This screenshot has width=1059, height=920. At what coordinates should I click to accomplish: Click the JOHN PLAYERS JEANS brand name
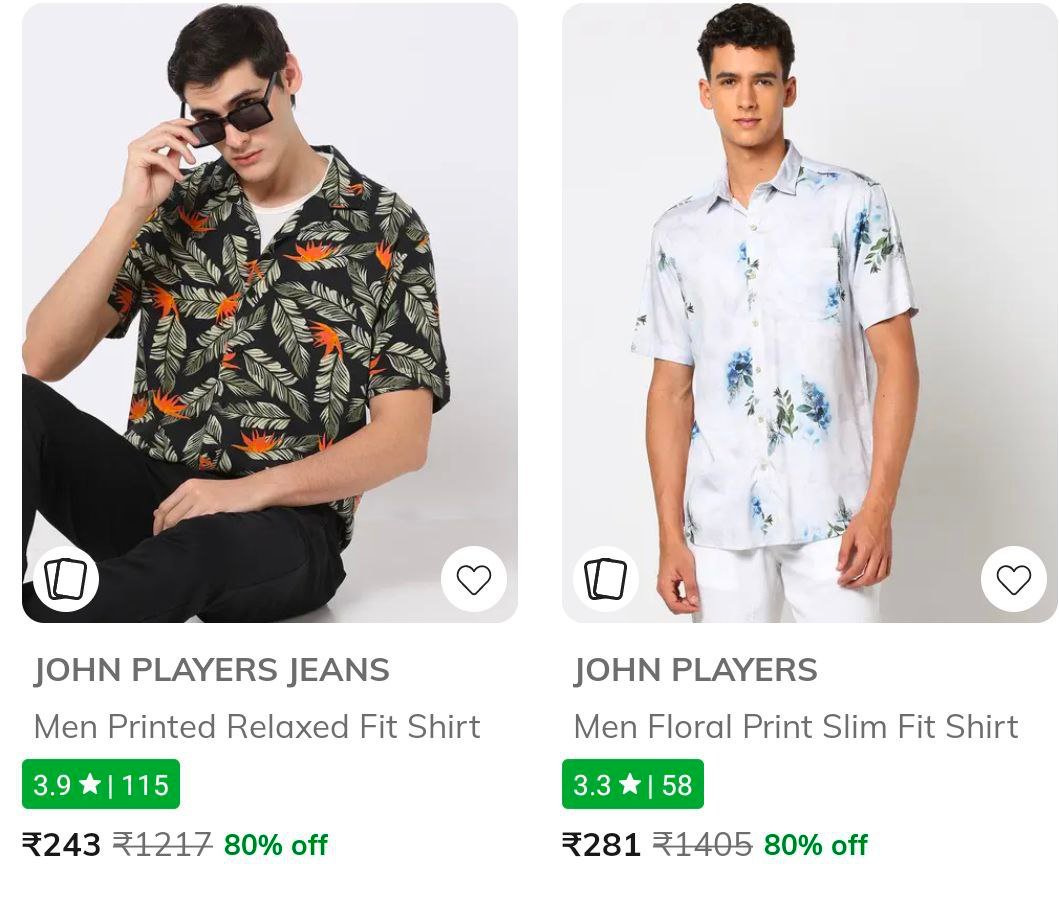click(211, 670)
